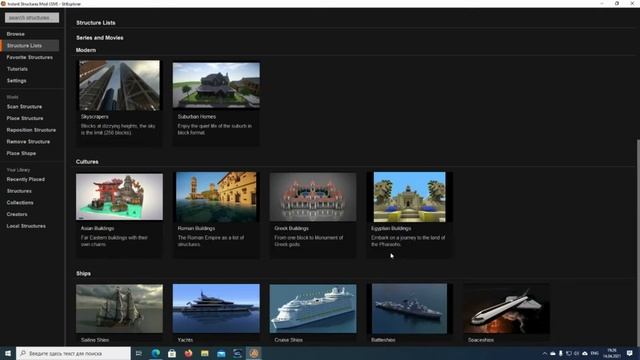Open the Sailing Ships thumbnail

[x=120, y=309]
